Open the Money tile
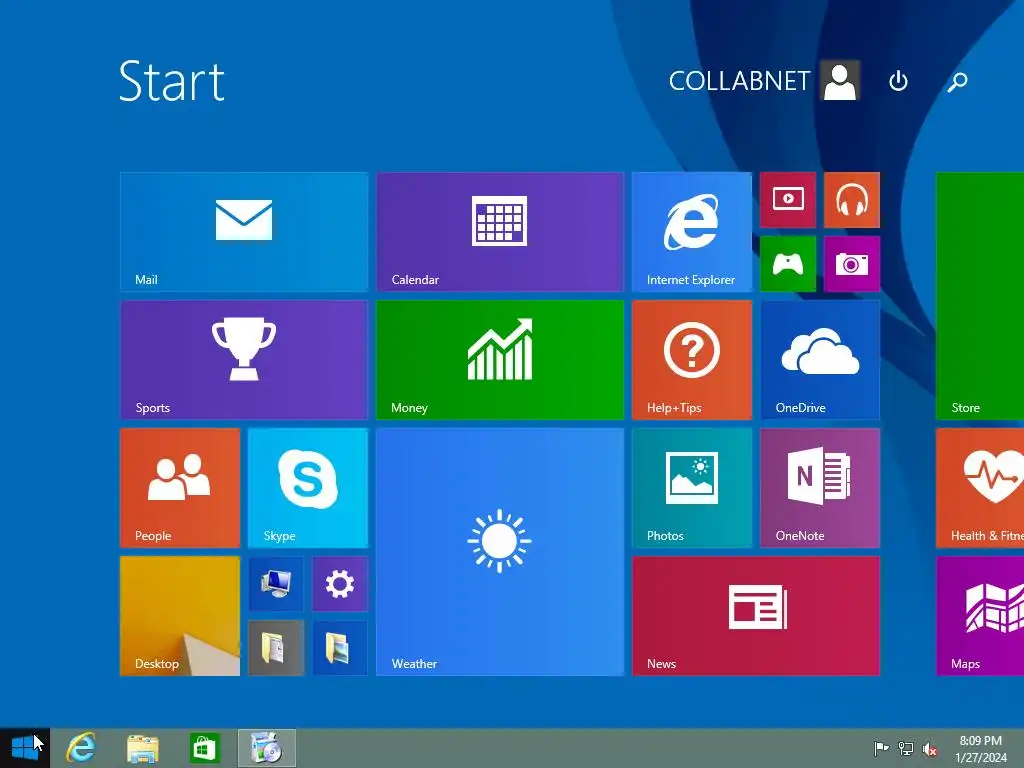This screenshot has width=1024, height=768. [x=500, y=359]
